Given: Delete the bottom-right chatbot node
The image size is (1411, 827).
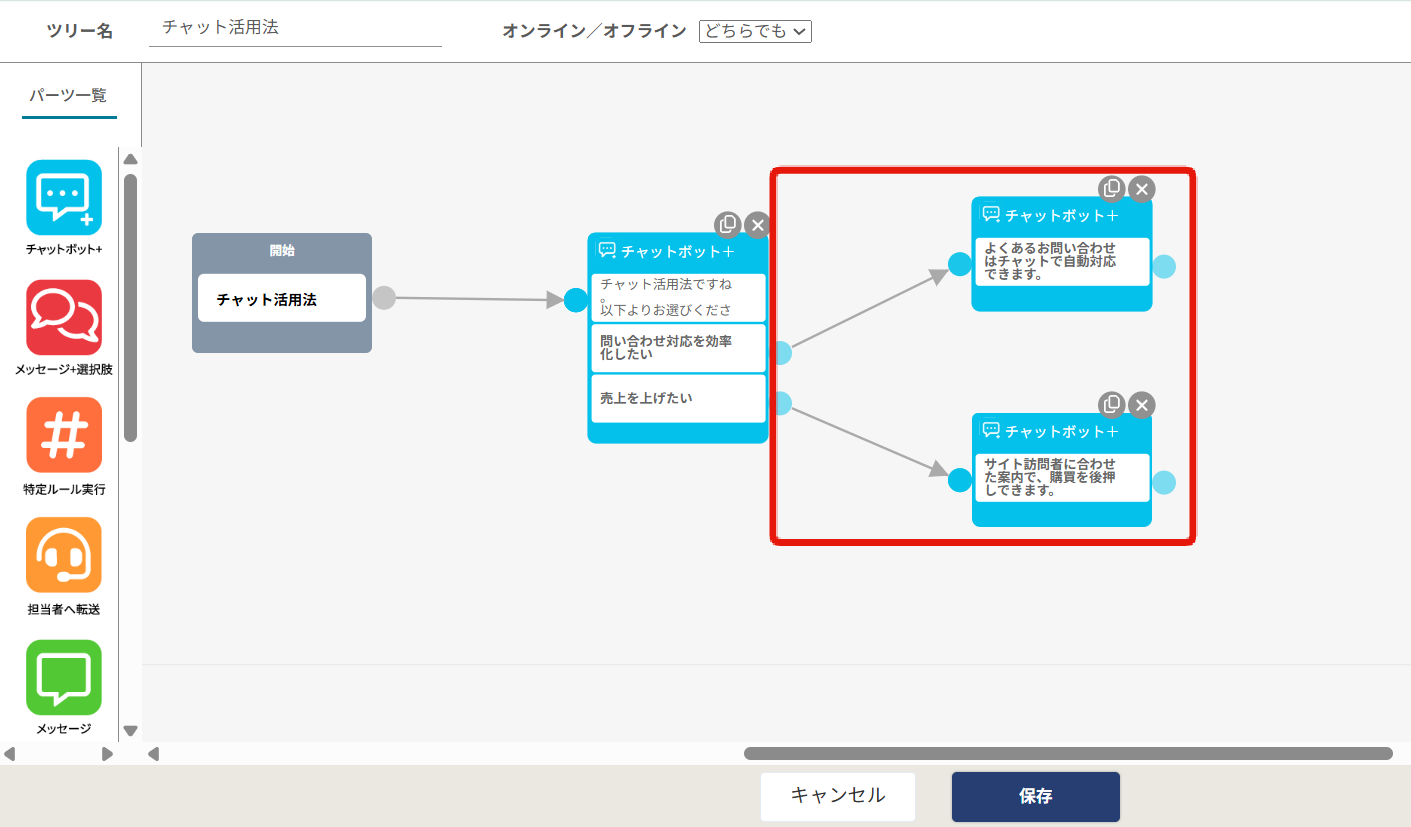Looking at the screenshot, I should tap(1141, 405).
